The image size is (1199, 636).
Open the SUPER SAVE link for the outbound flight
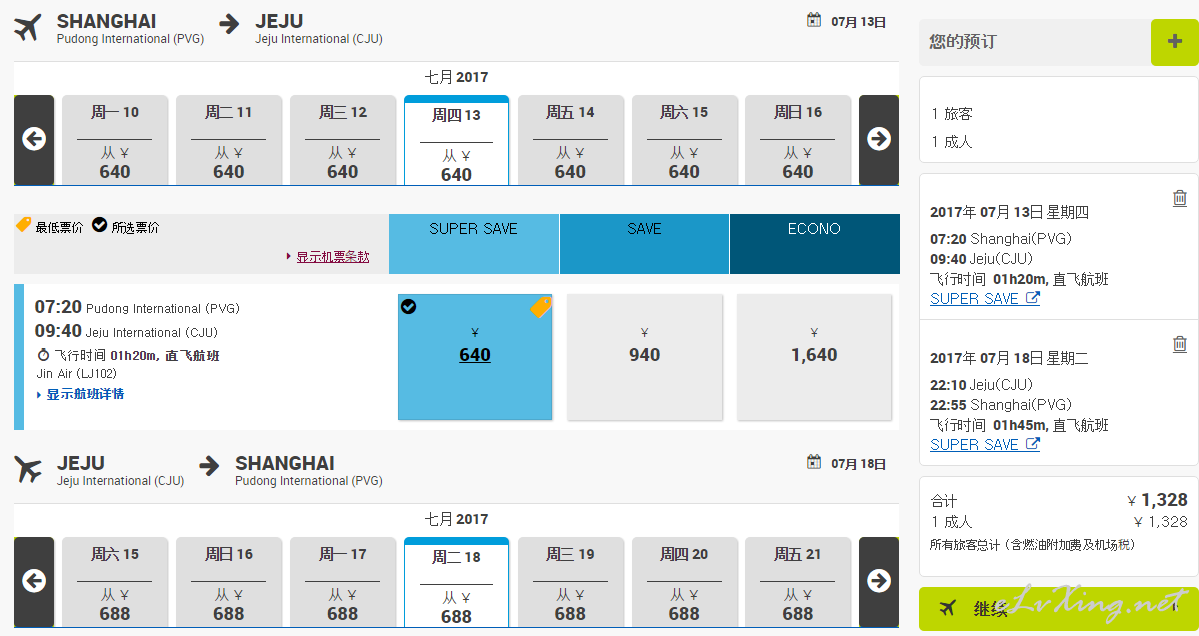(985, 299)
